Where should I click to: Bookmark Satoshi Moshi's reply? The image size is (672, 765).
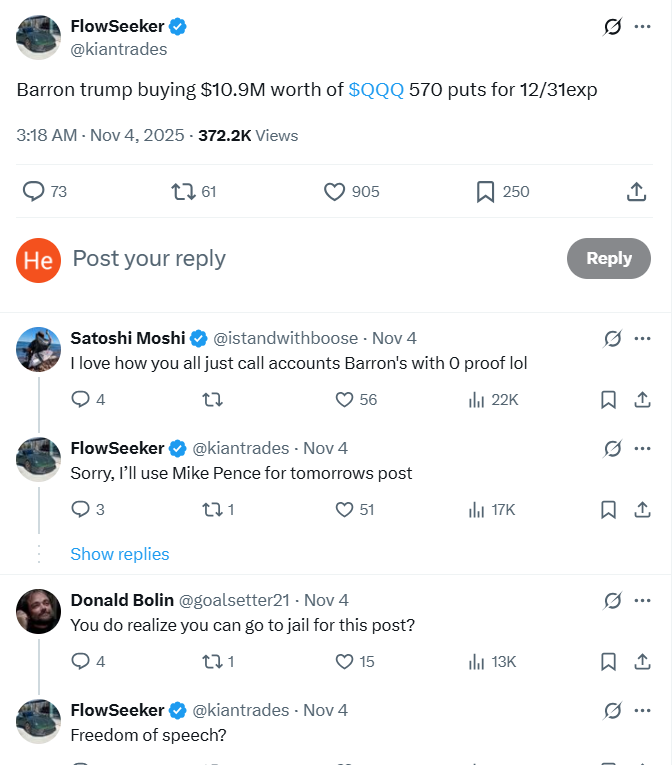608,399
